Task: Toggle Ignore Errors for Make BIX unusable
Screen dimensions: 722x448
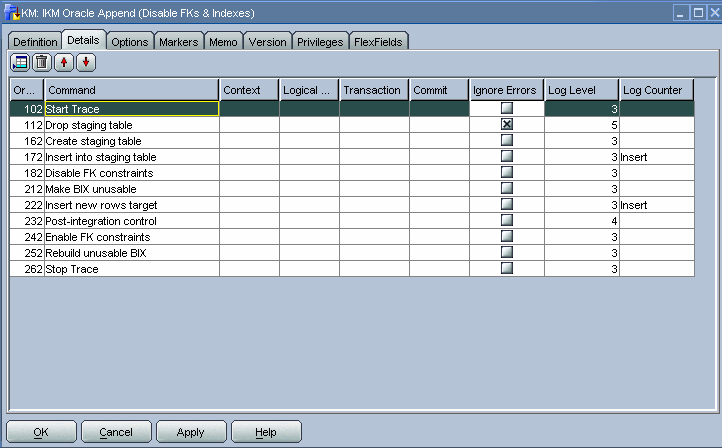Action: [507, 188]
